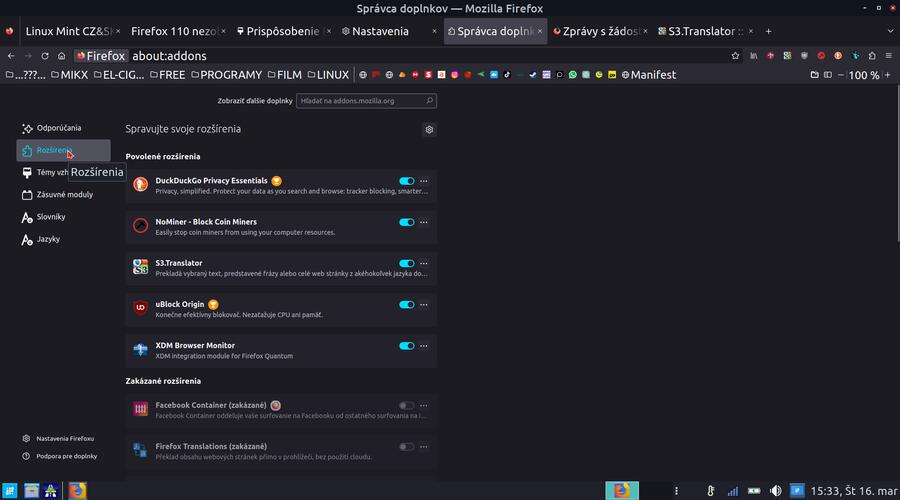
Task: Select Zásuvné moduly in the sidebar
Action: 64,194
